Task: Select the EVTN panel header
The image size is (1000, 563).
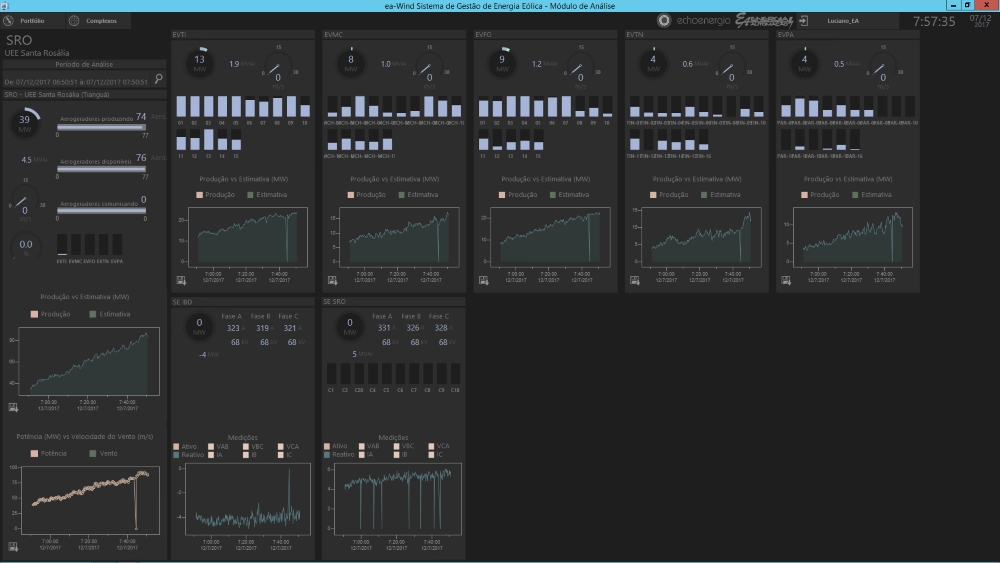Action: tap(696, 34)
